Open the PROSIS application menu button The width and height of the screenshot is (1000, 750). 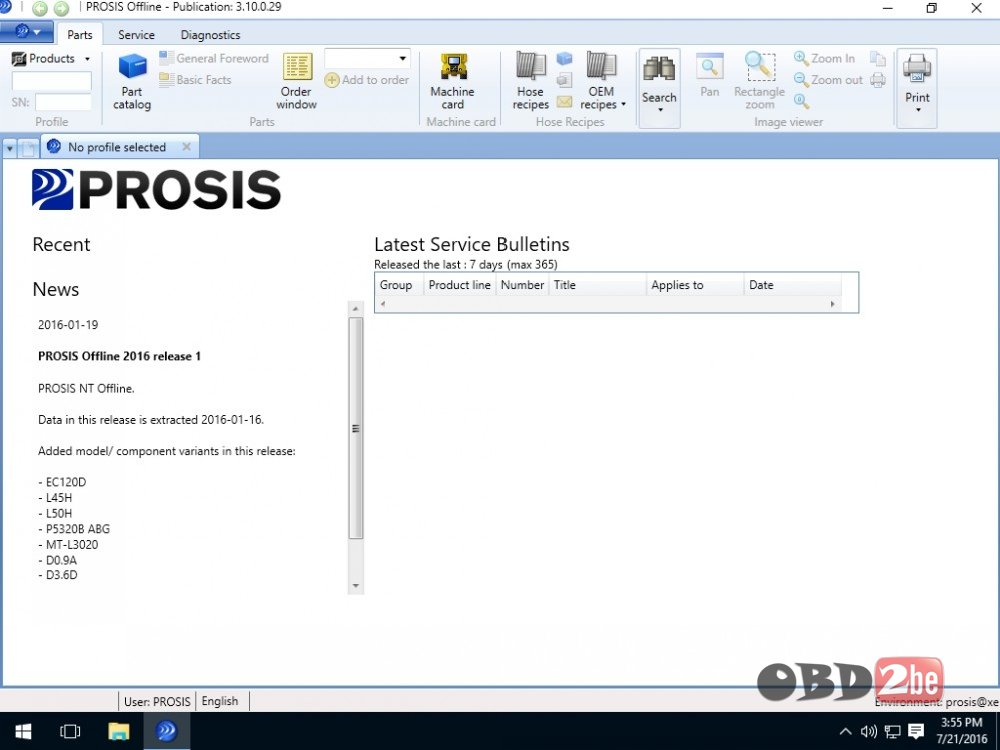[x=27, y=31]
